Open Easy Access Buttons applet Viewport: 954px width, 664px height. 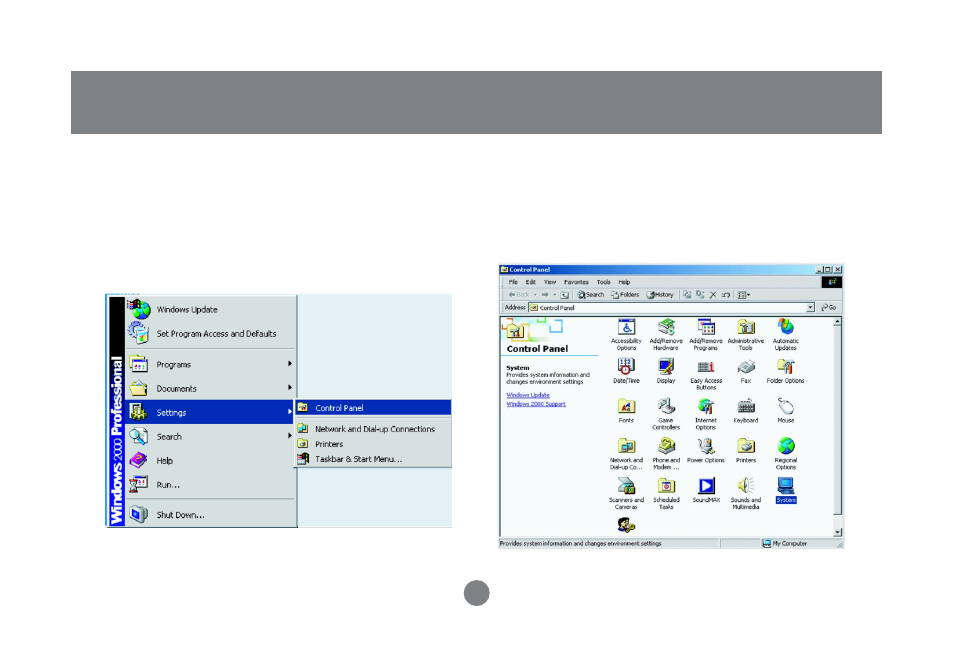(706, 374)
